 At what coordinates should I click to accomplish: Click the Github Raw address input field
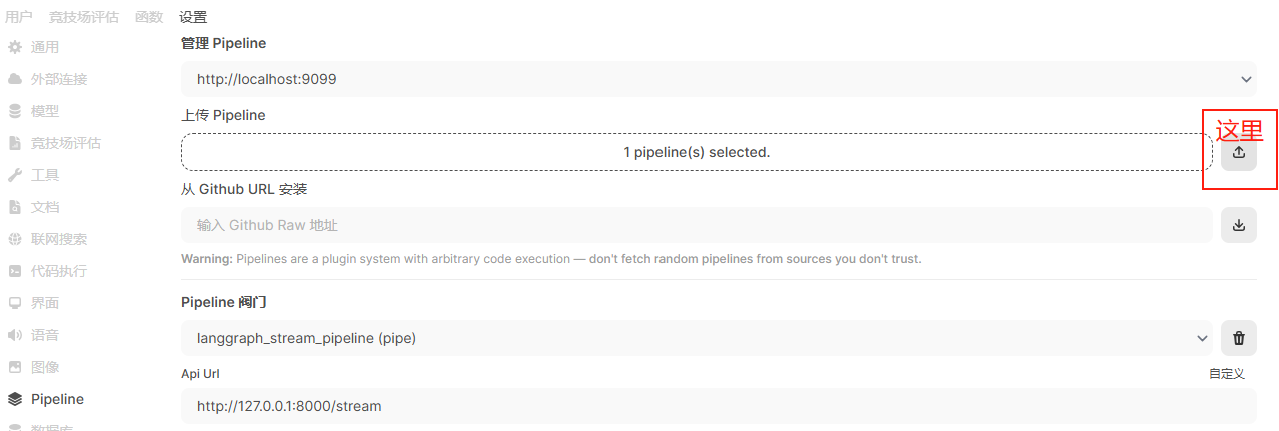(x=696, y=225)
